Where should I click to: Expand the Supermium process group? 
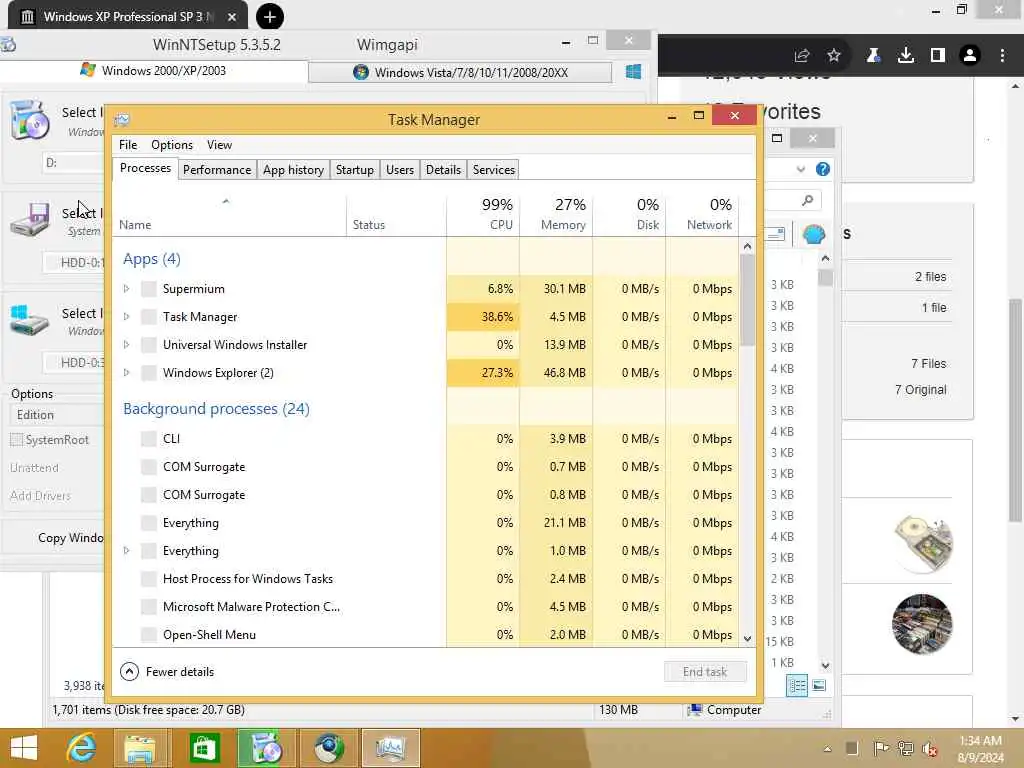(126, 289)
